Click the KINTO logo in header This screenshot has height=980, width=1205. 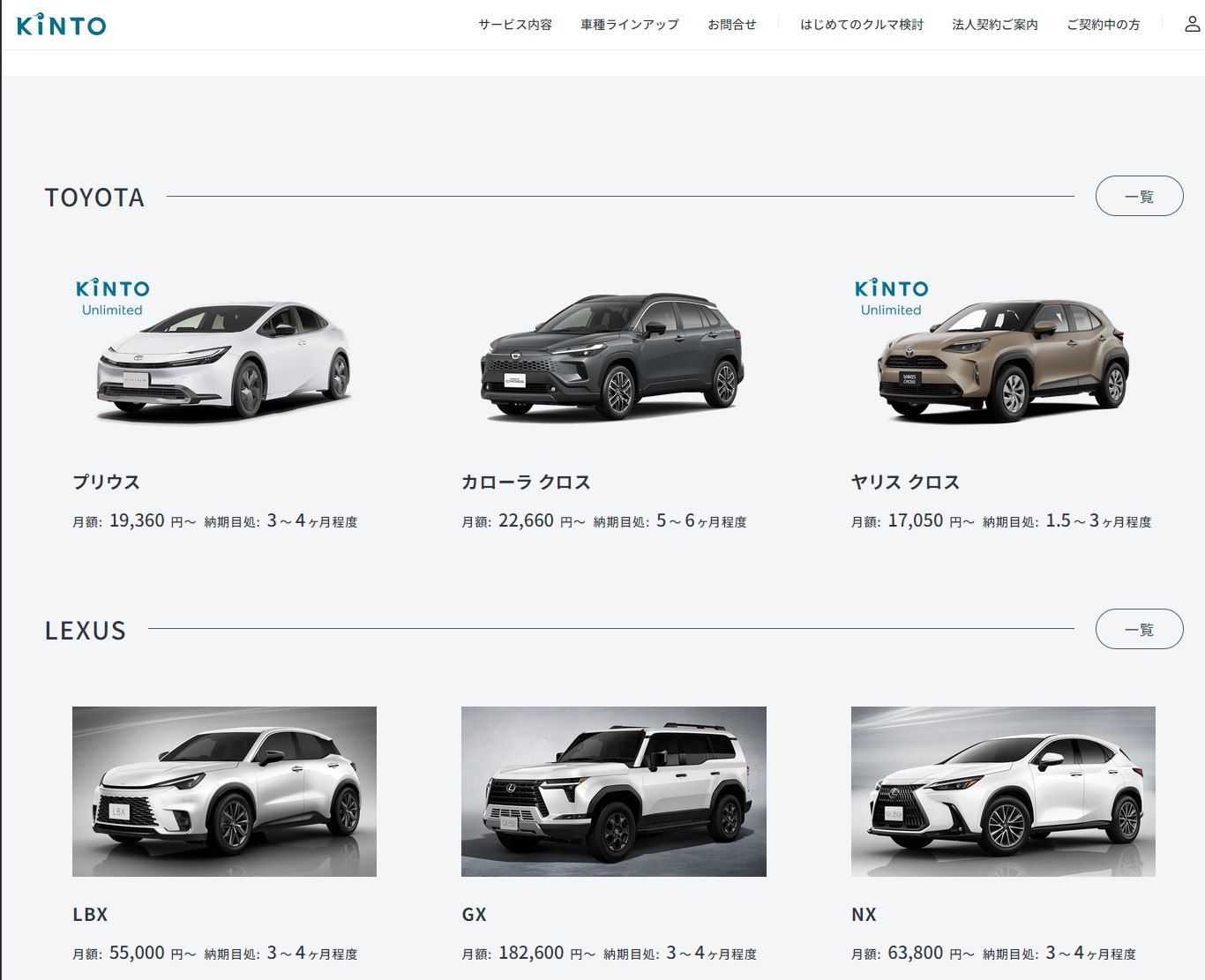[x=61, y=25]
